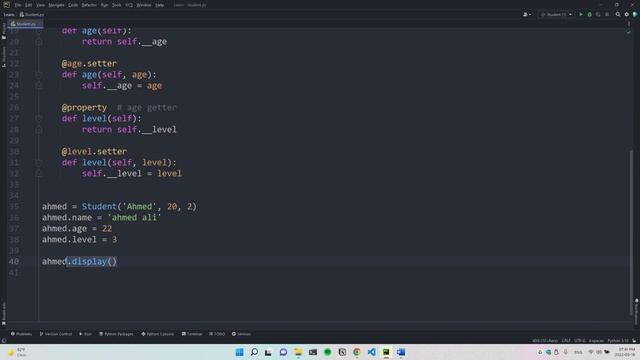Click the Python interpreter status entry
The image size is (640, 360).
click(x=618, y=340)
